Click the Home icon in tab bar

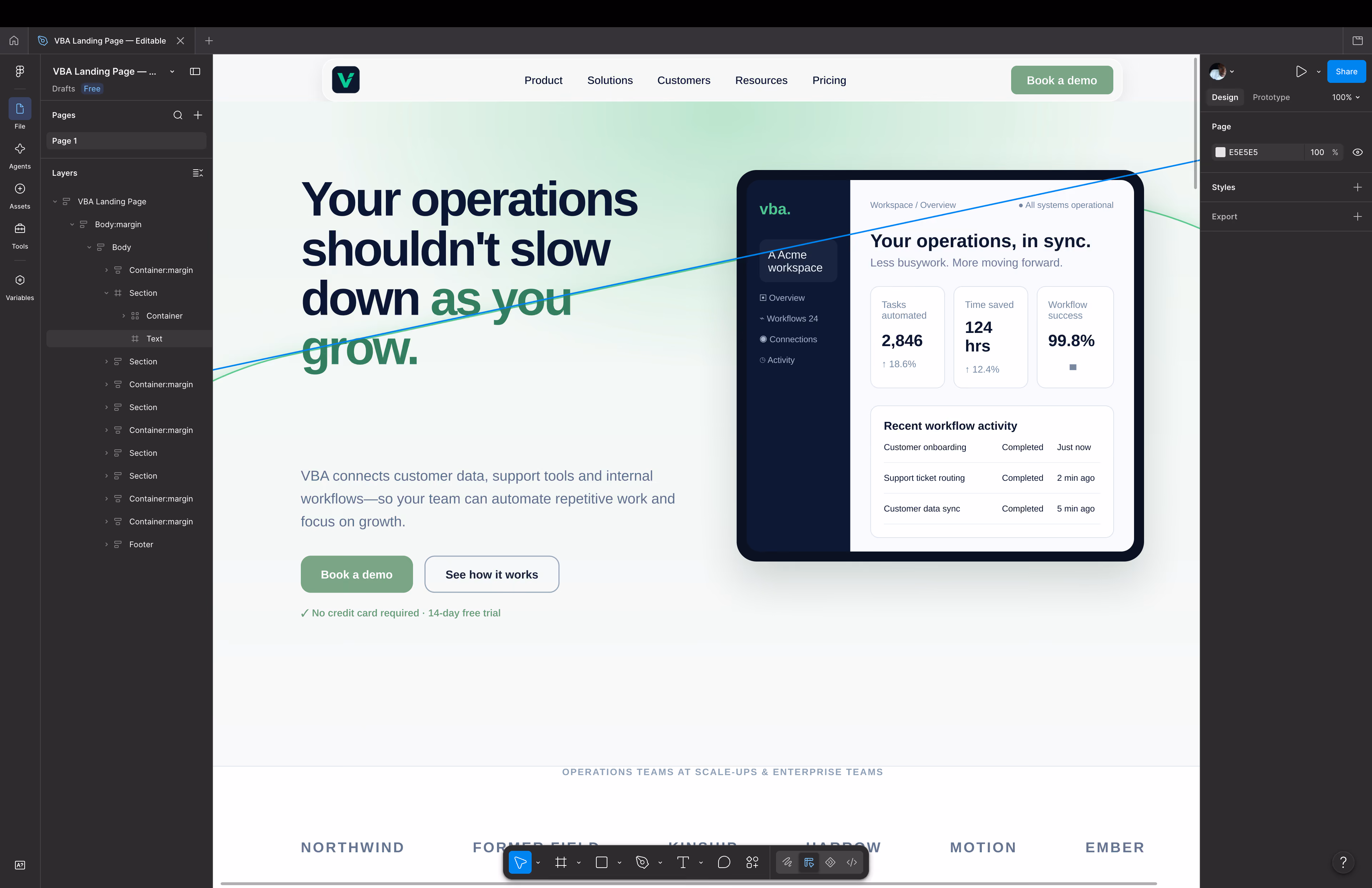click(14, 40)
